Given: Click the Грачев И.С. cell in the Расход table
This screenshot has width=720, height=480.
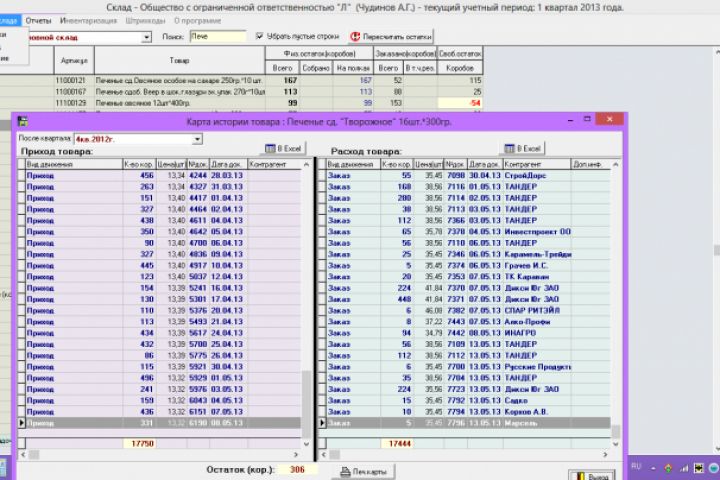Looking at the screenshot, I should tap(537, 265).
